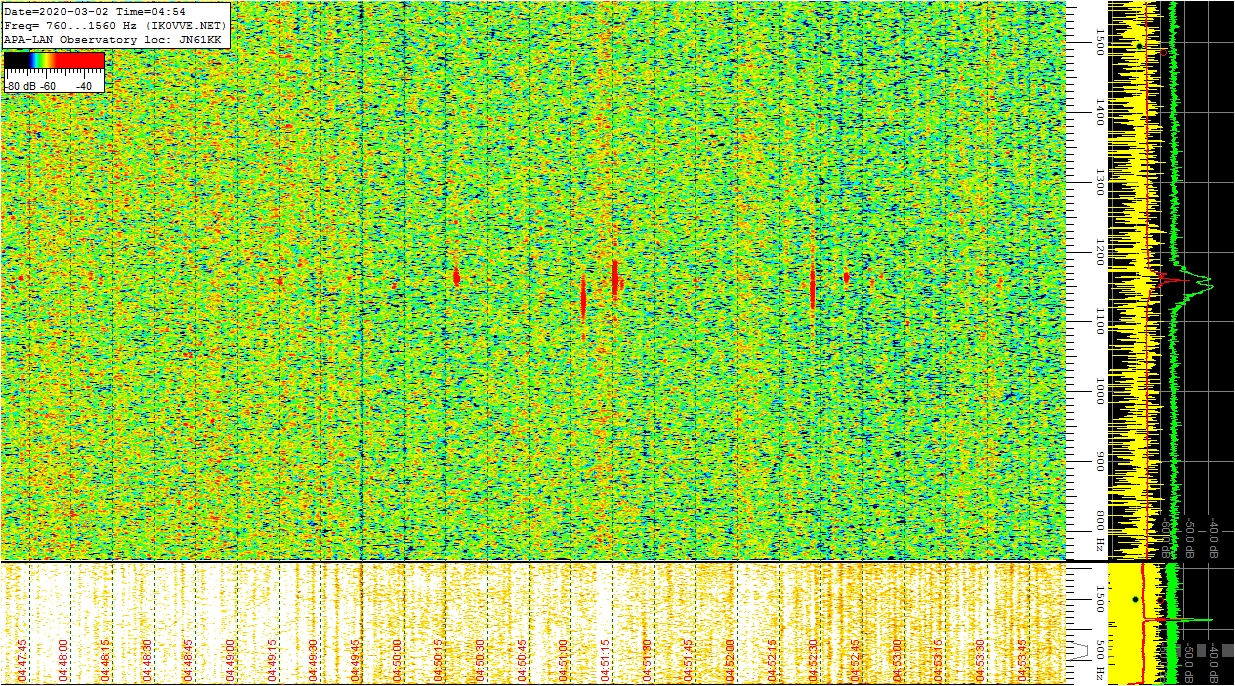
Task: Select the 1100 frequency axis label
Action: (x=1099, y=322)
